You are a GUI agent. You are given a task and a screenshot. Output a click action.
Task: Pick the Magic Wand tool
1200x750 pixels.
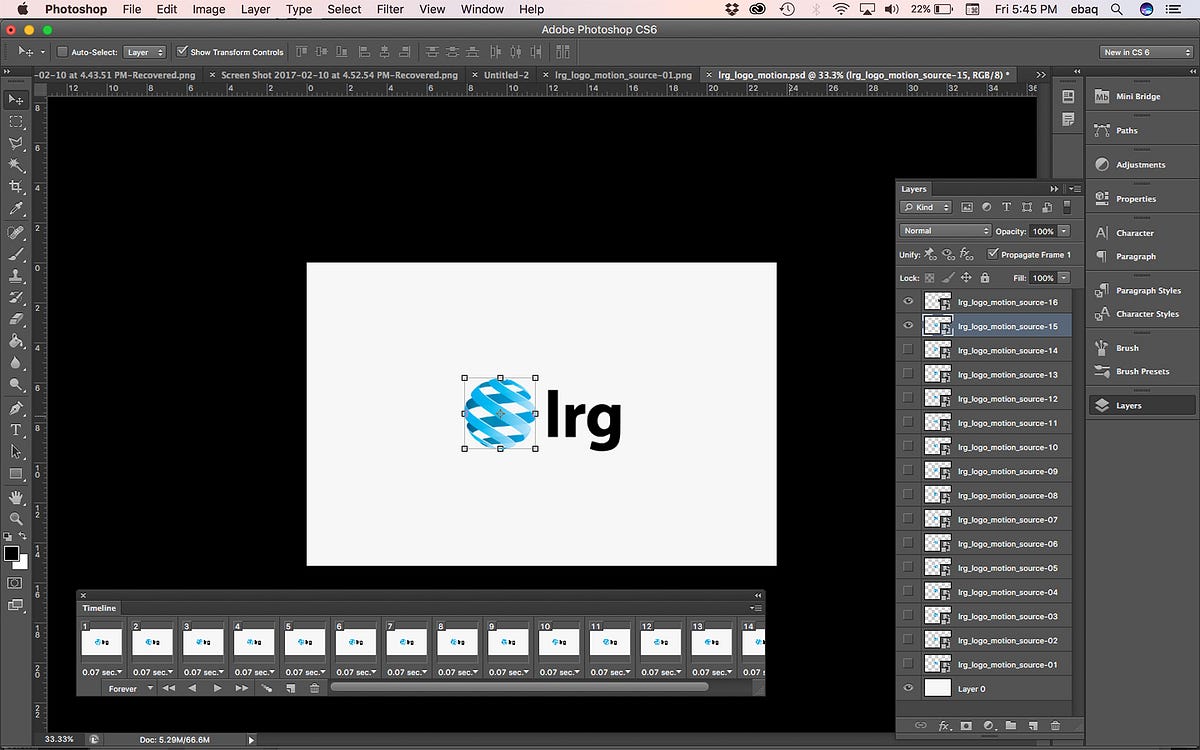(x=16, y=165)
